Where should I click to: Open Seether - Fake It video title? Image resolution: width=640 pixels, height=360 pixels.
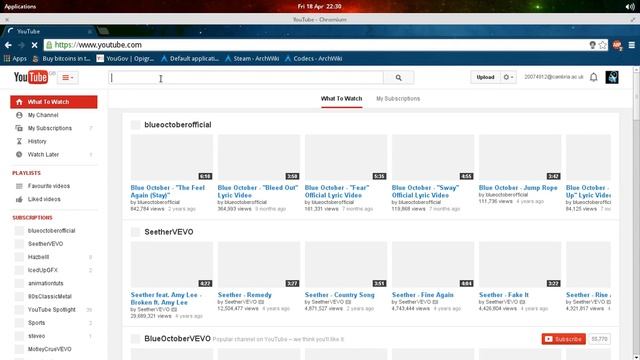[504, 295]
